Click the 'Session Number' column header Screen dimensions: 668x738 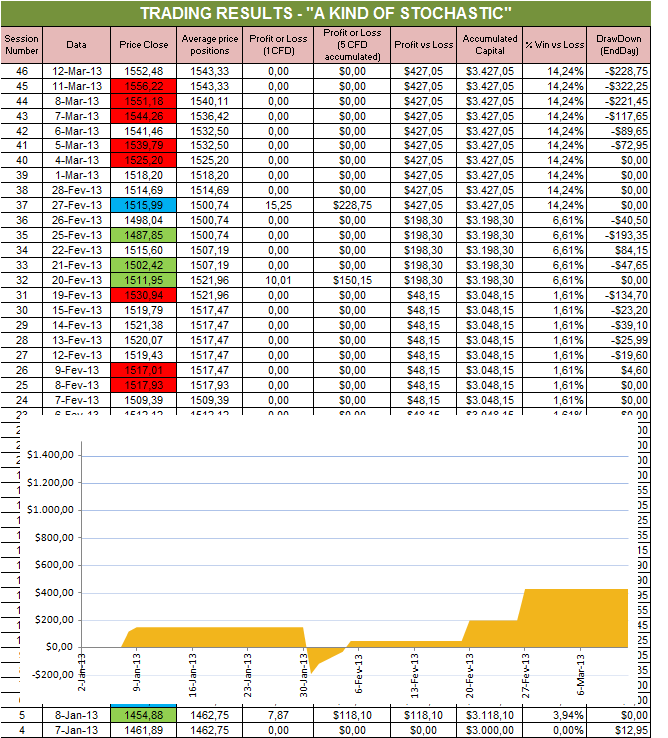(22, 45)
